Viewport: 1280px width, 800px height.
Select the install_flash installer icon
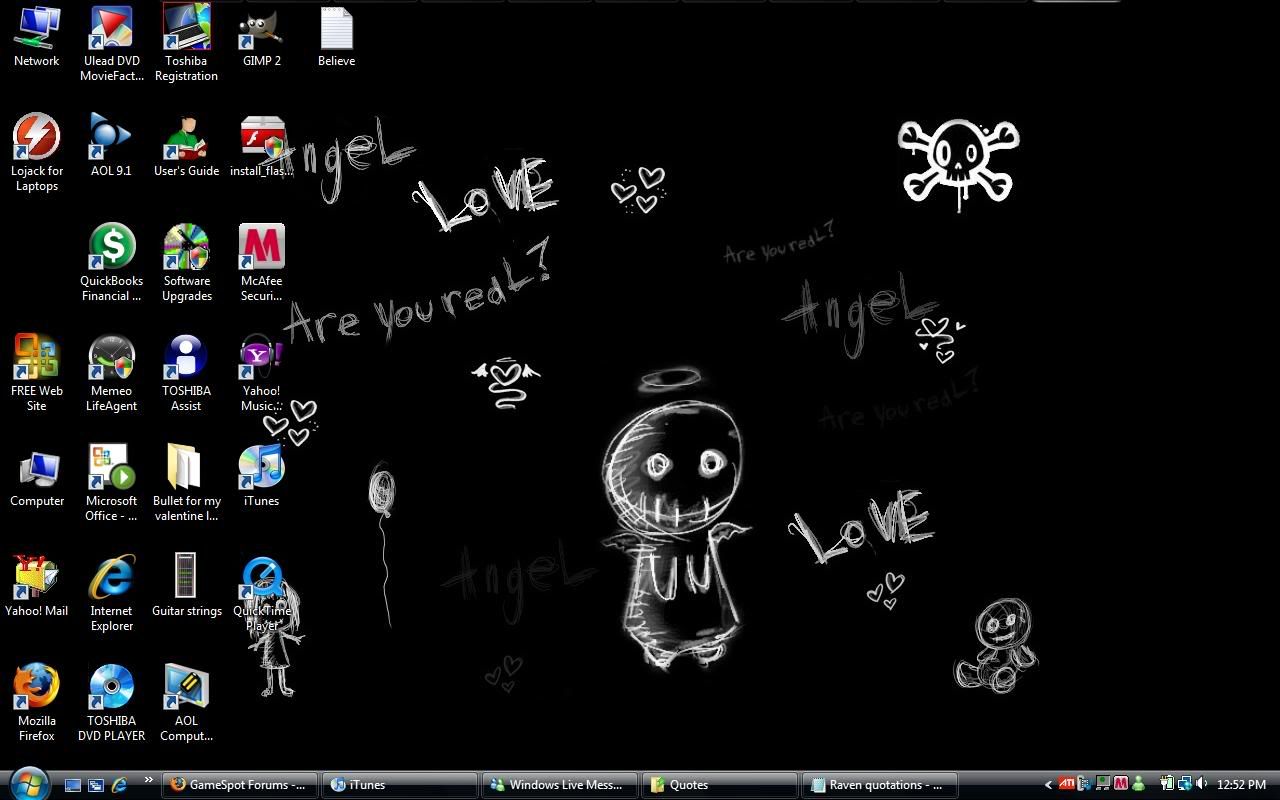click(x=262, y=145)
